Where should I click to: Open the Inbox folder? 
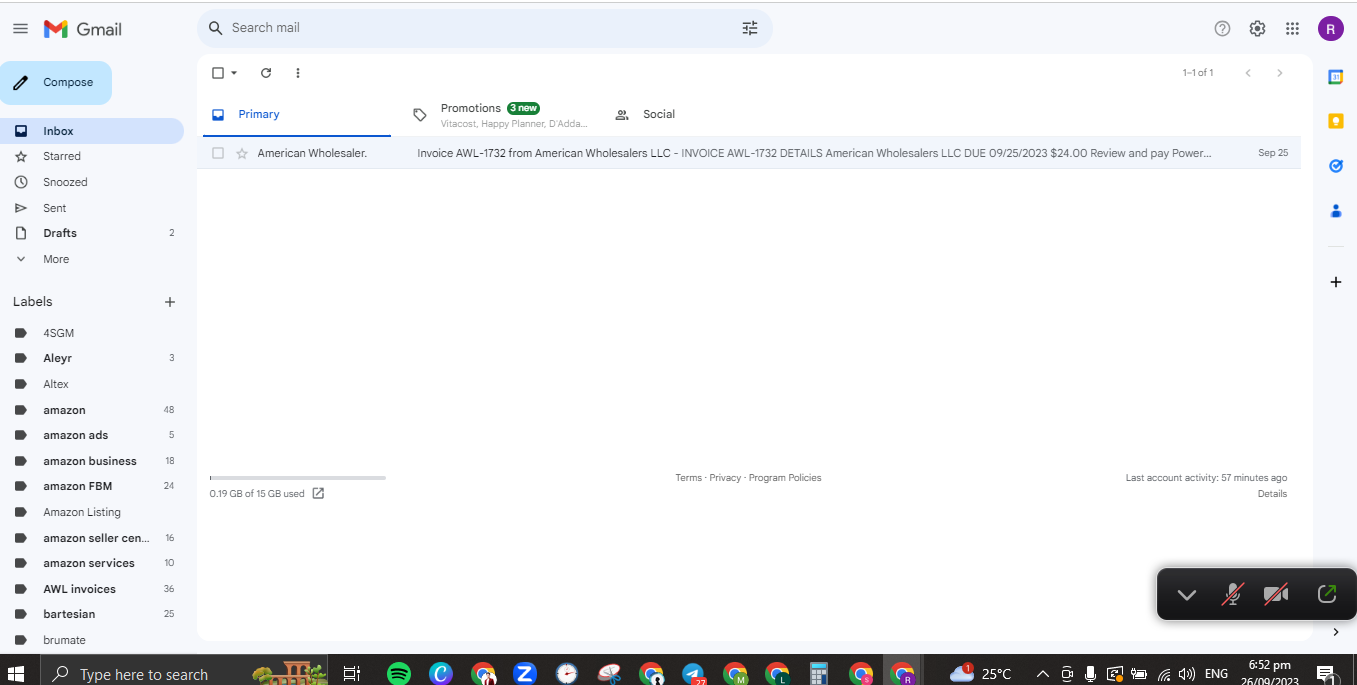92,131
